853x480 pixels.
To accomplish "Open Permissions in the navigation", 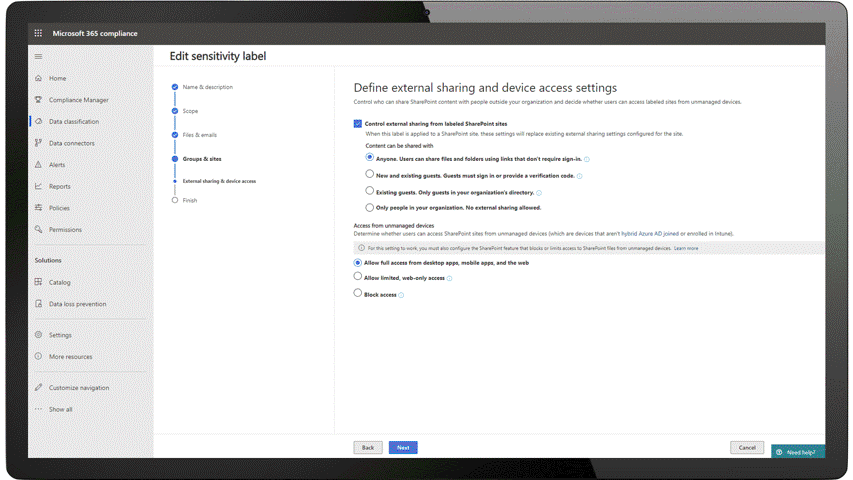I will [65, 230].
